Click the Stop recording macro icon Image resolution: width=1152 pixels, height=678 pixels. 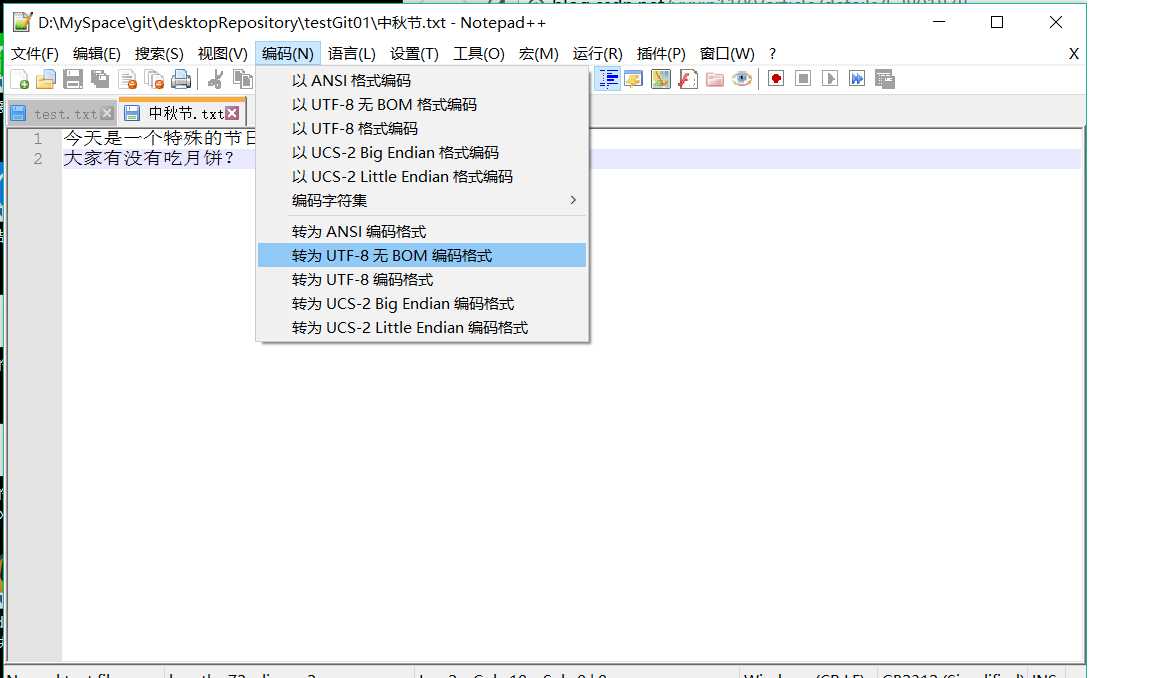(803, 79)
